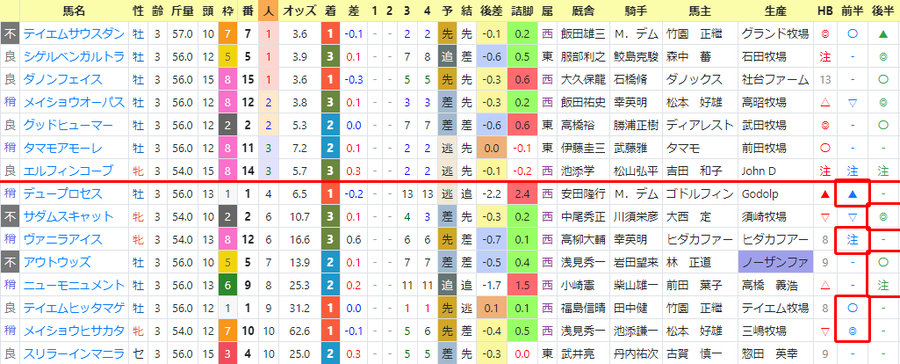900x364 pixels.
Task: Open horse スリラーインマニラ
Action: [73, 354]
